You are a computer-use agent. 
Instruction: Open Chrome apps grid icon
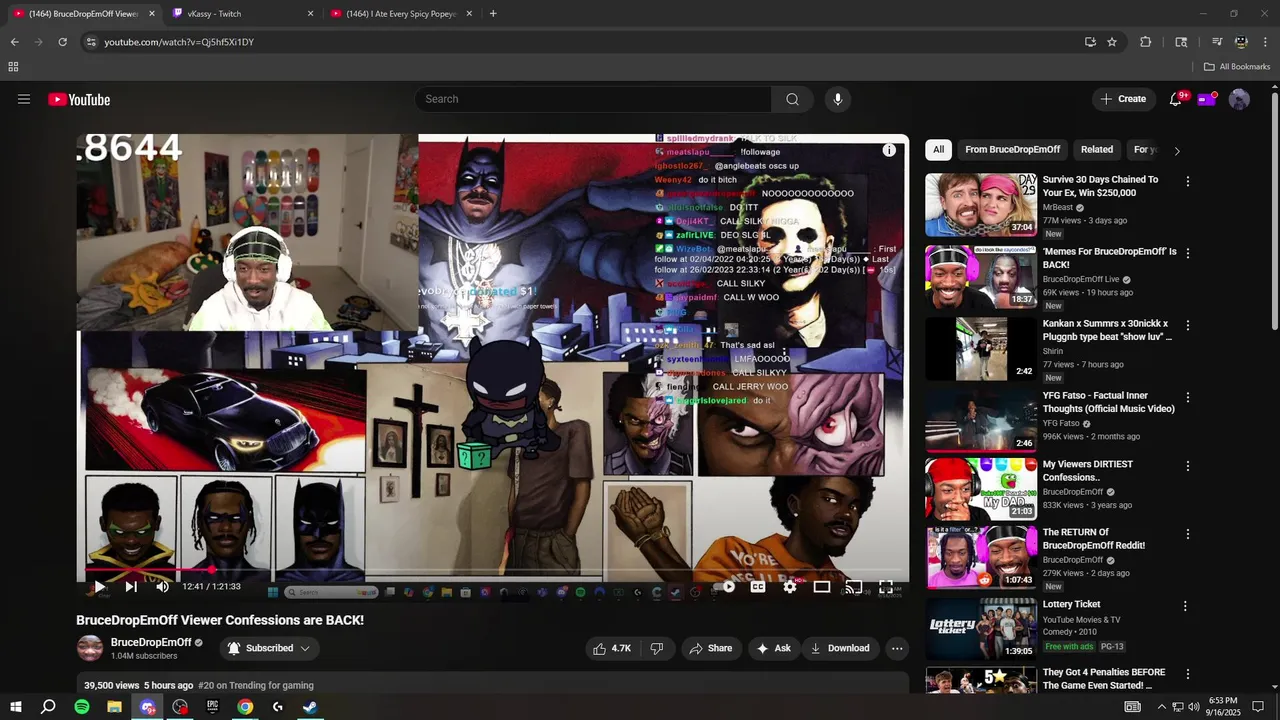click(13, 67)
